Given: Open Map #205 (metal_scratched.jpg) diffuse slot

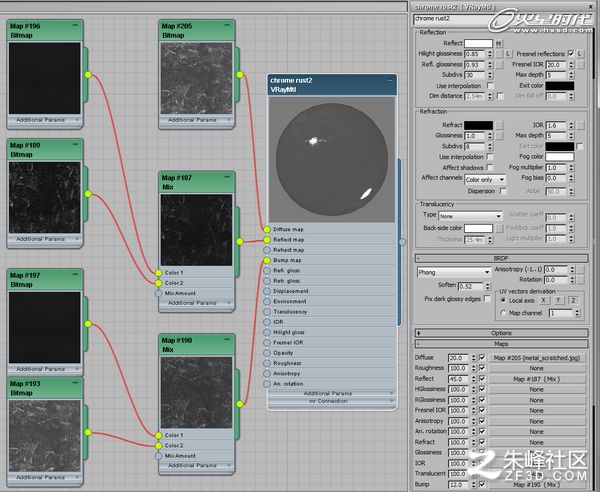Looking at the screenshot, I should [x=537, y=358].
